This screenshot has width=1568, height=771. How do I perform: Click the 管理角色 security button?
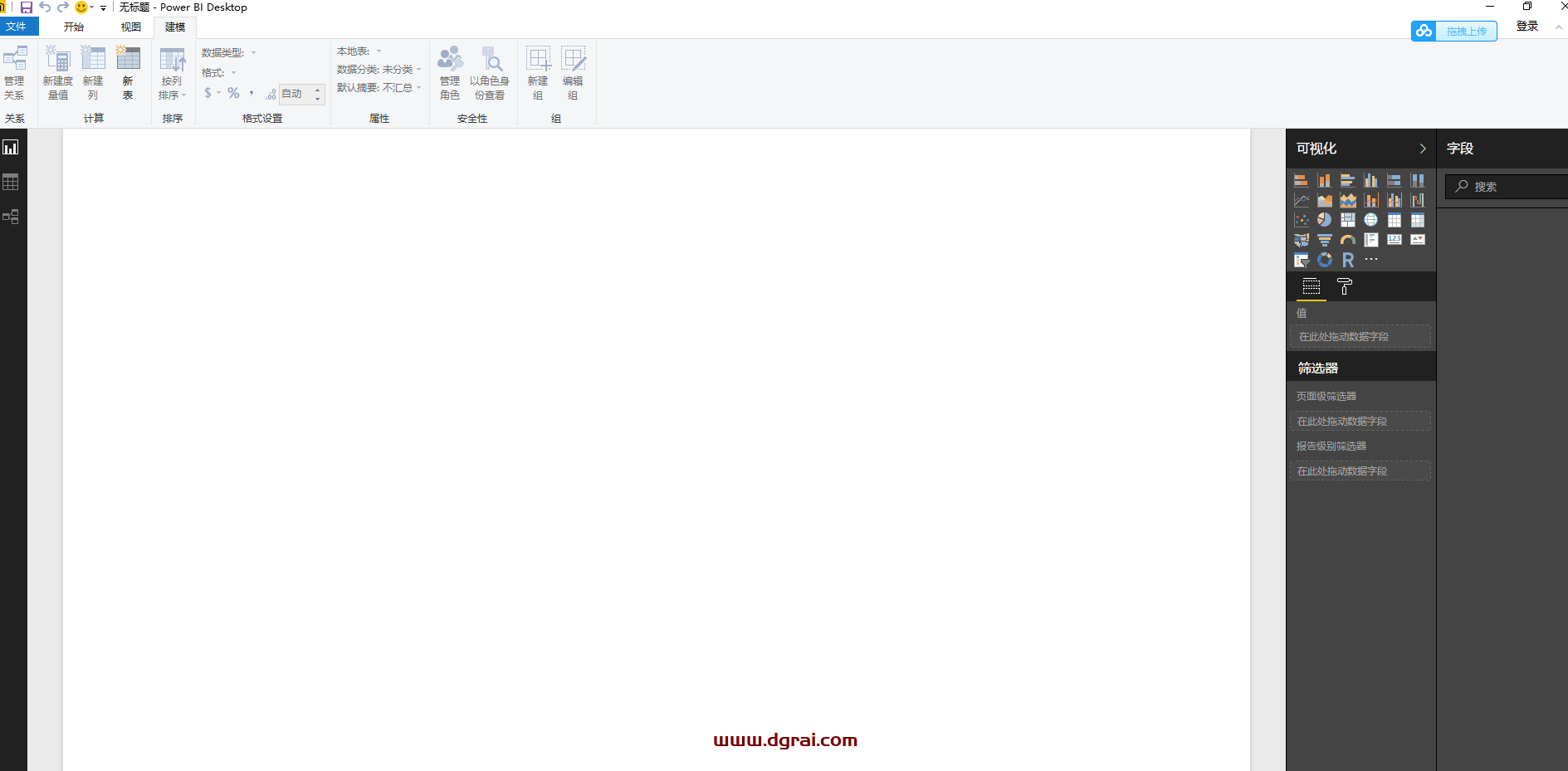(449, 73)
